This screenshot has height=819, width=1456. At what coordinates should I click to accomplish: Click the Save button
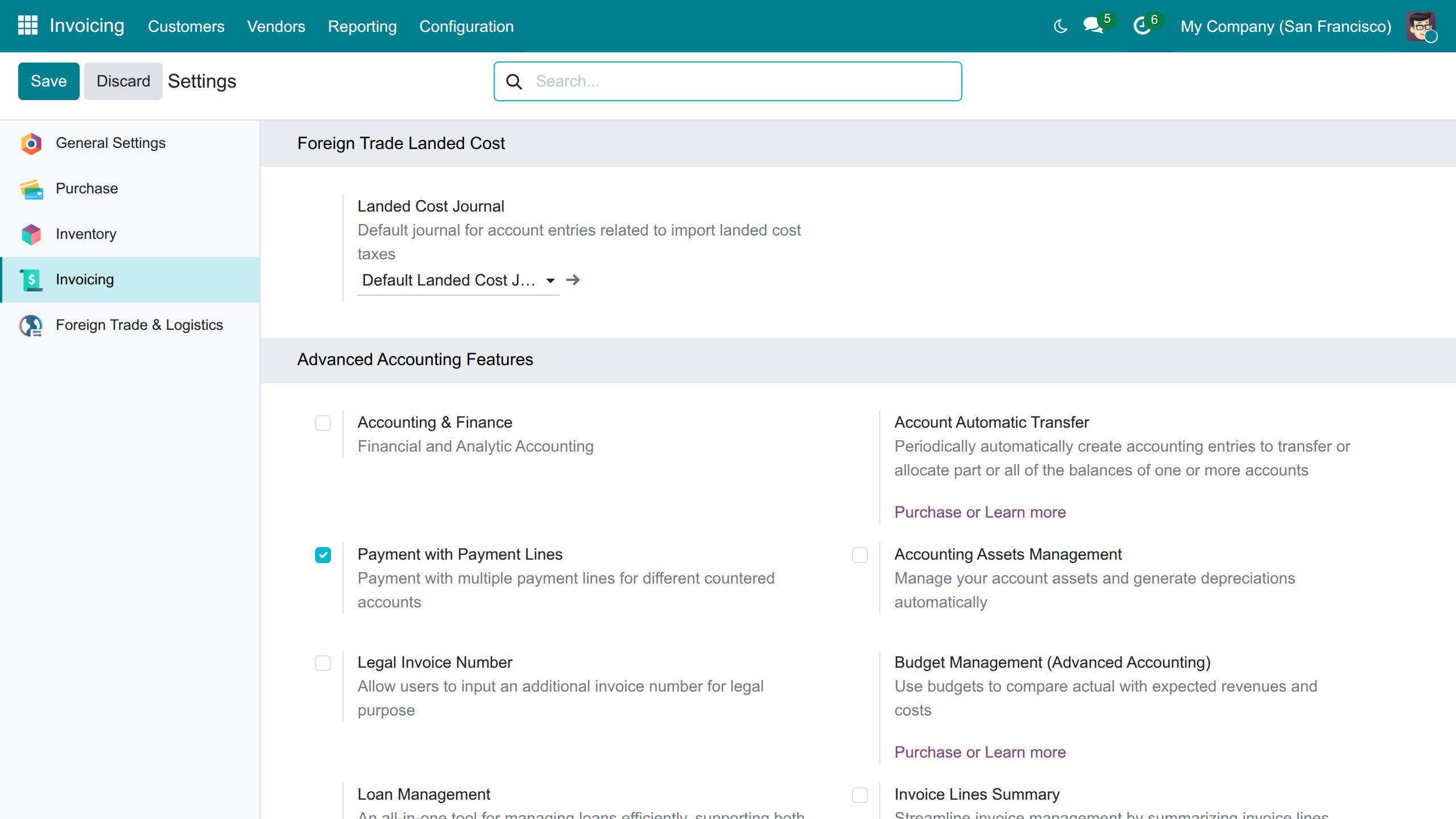point(49,81)
